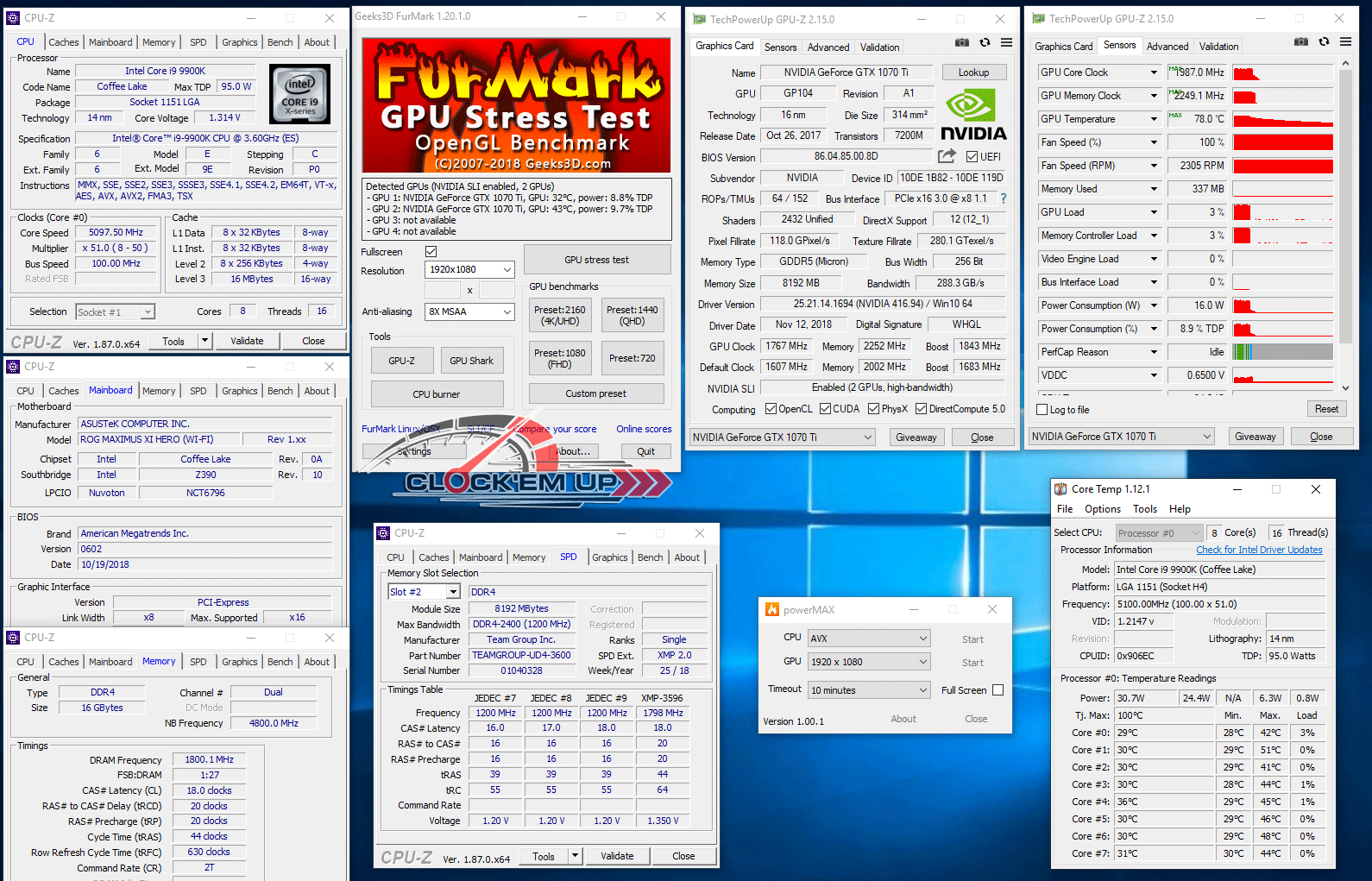Click the custom width field below Resolution
This screenshot has width=1372, height=881.
tap(444, 291)
